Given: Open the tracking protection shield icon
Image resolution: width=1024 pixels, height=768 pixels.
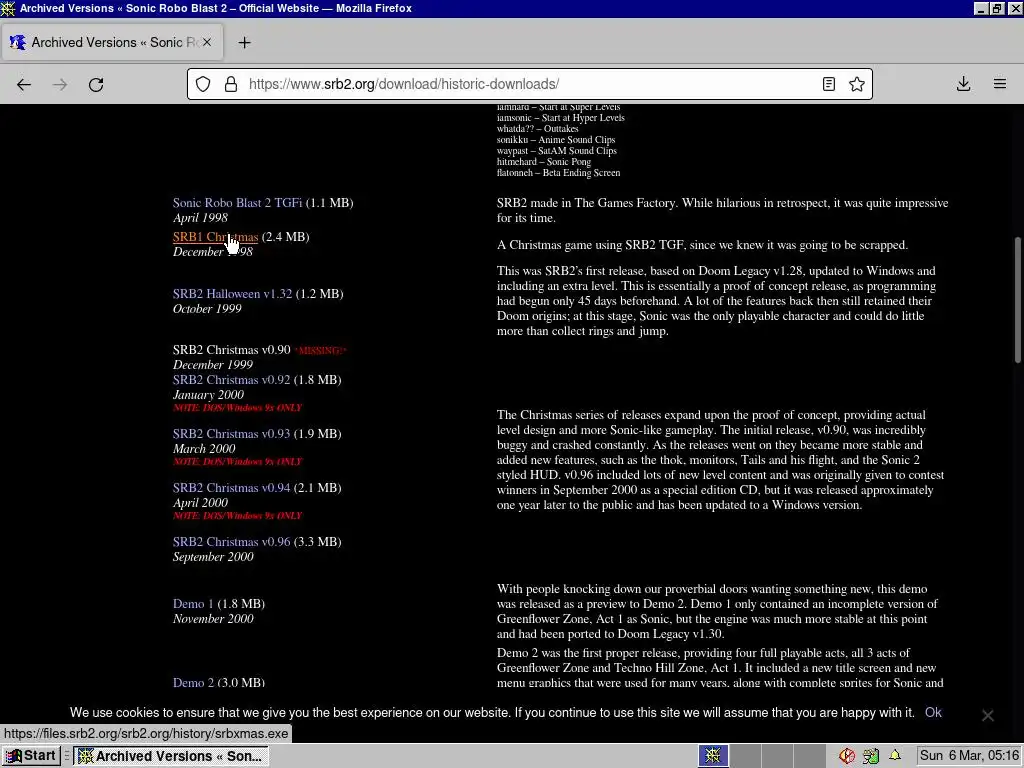Looking at the screenshot, I should pyautogui.click(x=203, y=84).
